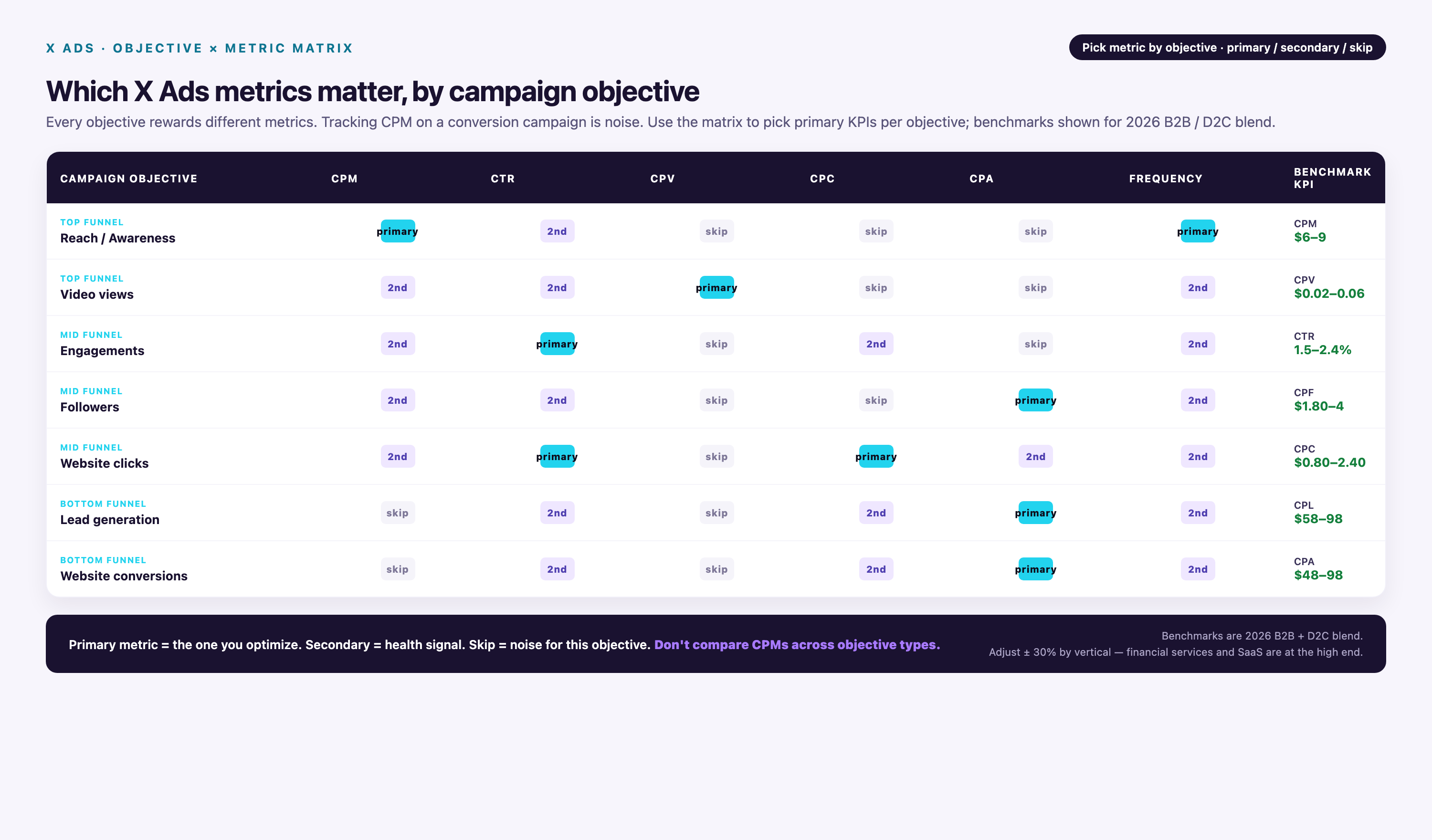Click 'Don't compare CPMs across objective types.' text
The image size is (1432, 840).
797,644
